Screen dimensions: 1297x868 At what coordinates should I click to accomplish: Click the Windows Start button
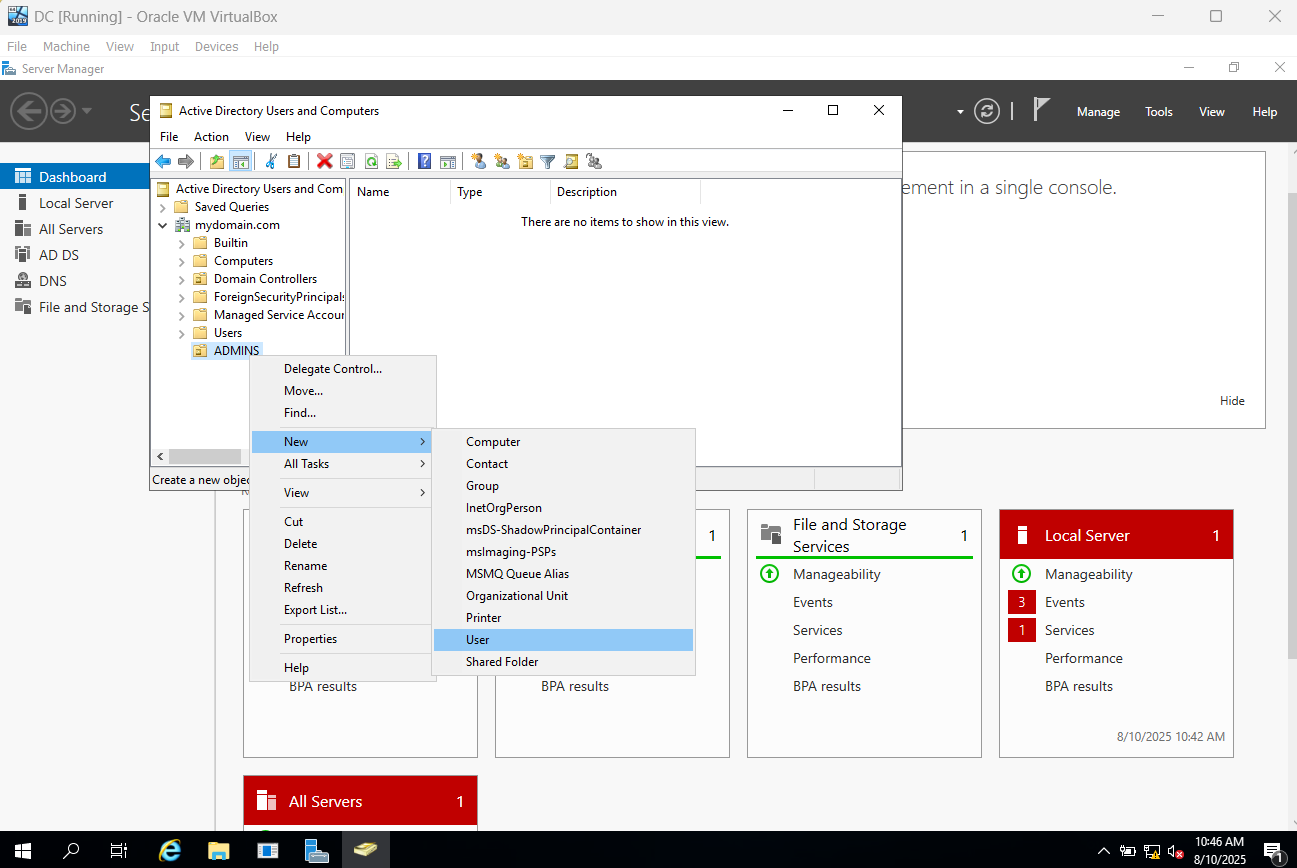[22, 850]
